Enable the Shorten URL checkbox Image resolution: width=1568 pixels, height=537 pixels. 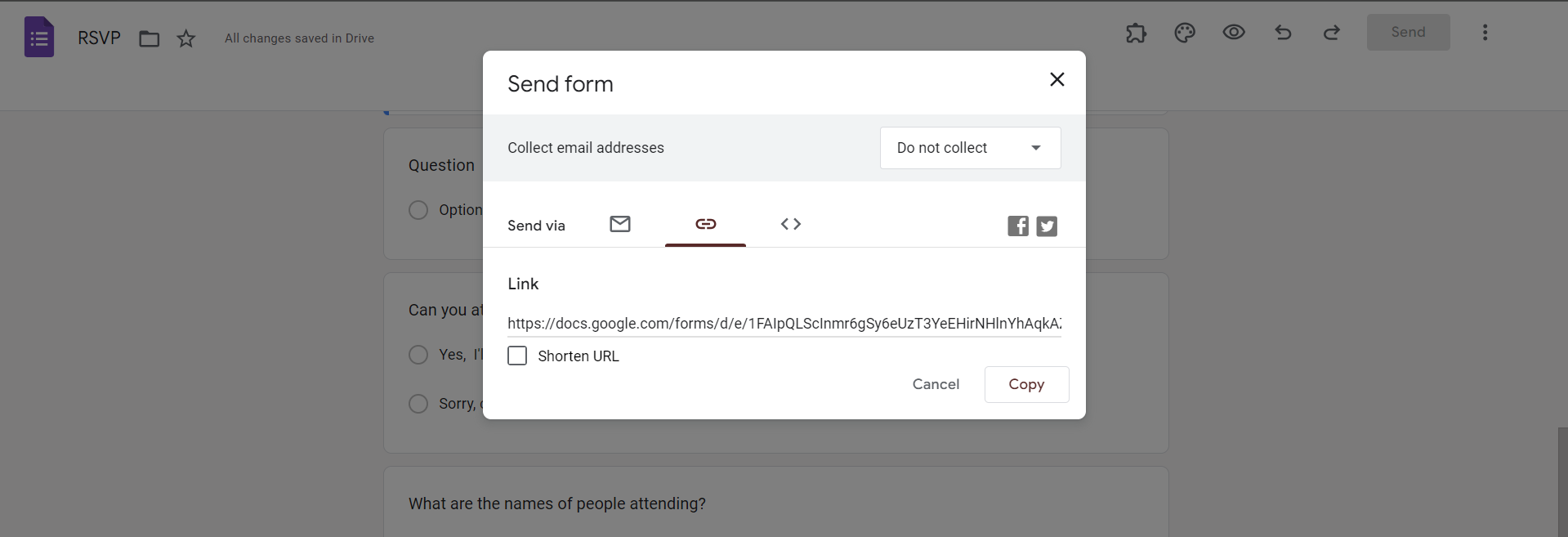point(517,356)
